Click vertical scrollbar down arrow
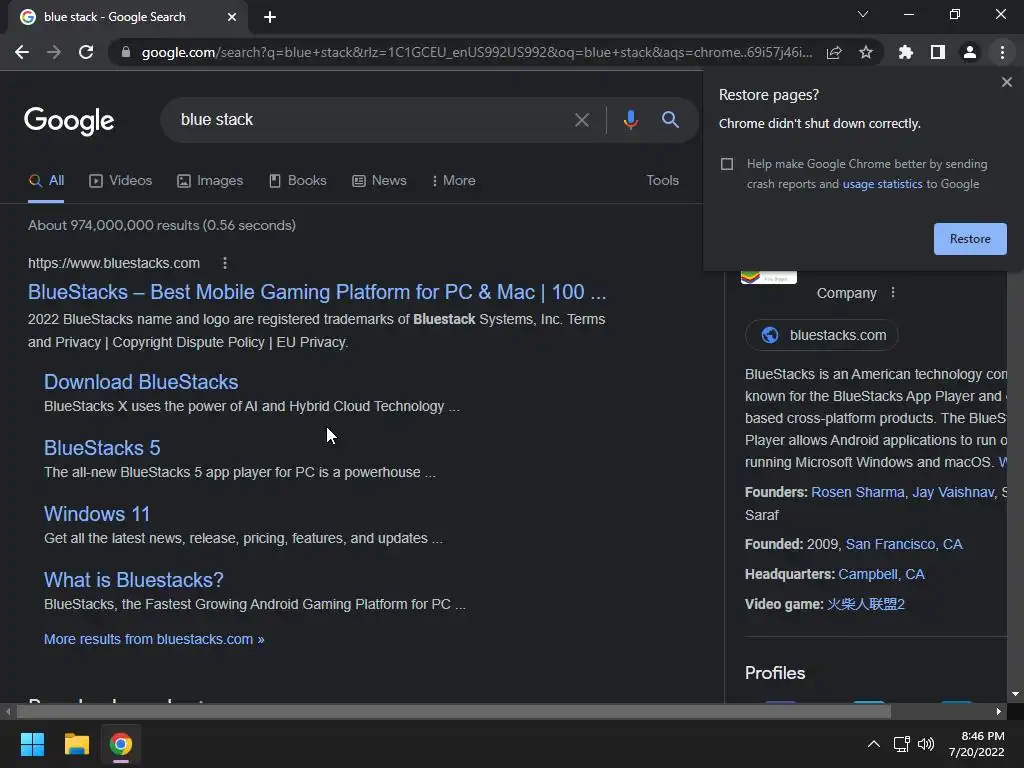Viewport: 1024px width, 768px height. click(1015, 694)
